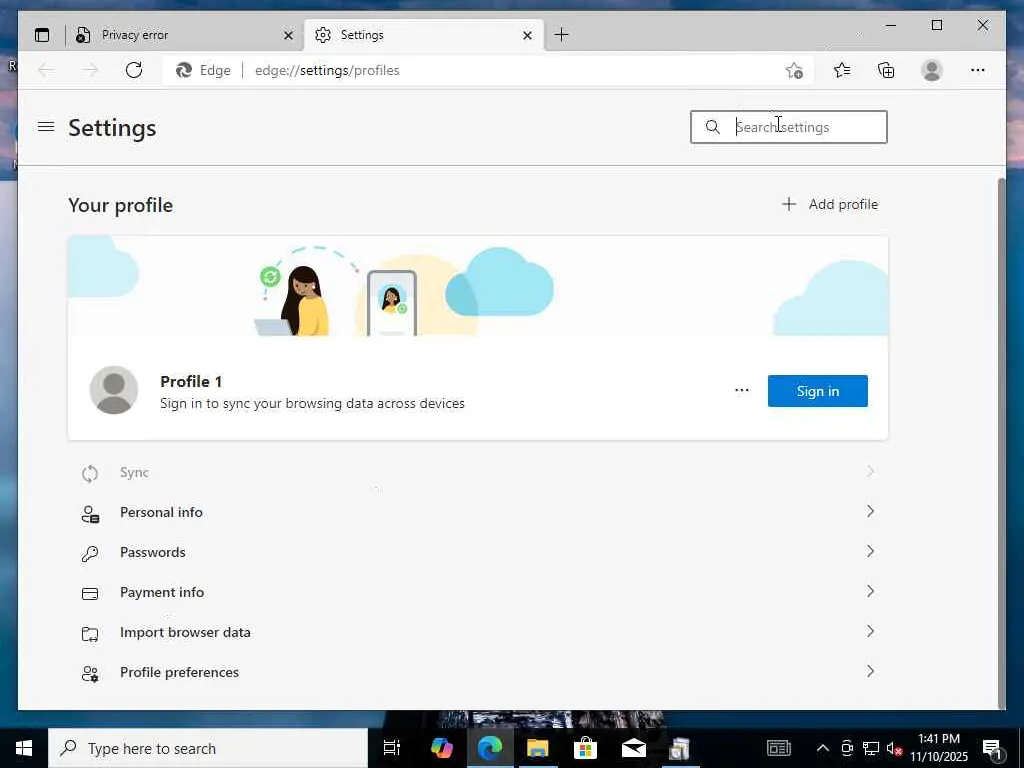Click the taskbar Type here to search box
Viewport: 1024px width, 768px height.
[x=208, y=748]
